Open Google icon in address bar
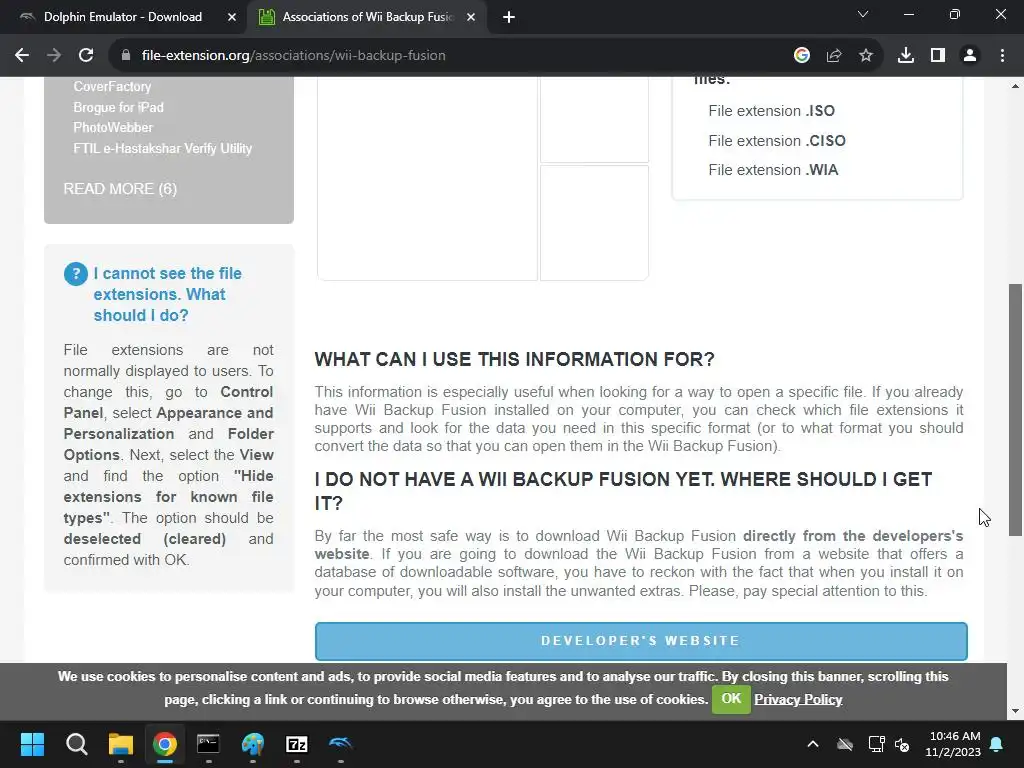Image resolution: width=1024 pixels, height=768 pixels. [x=802, y=56]
